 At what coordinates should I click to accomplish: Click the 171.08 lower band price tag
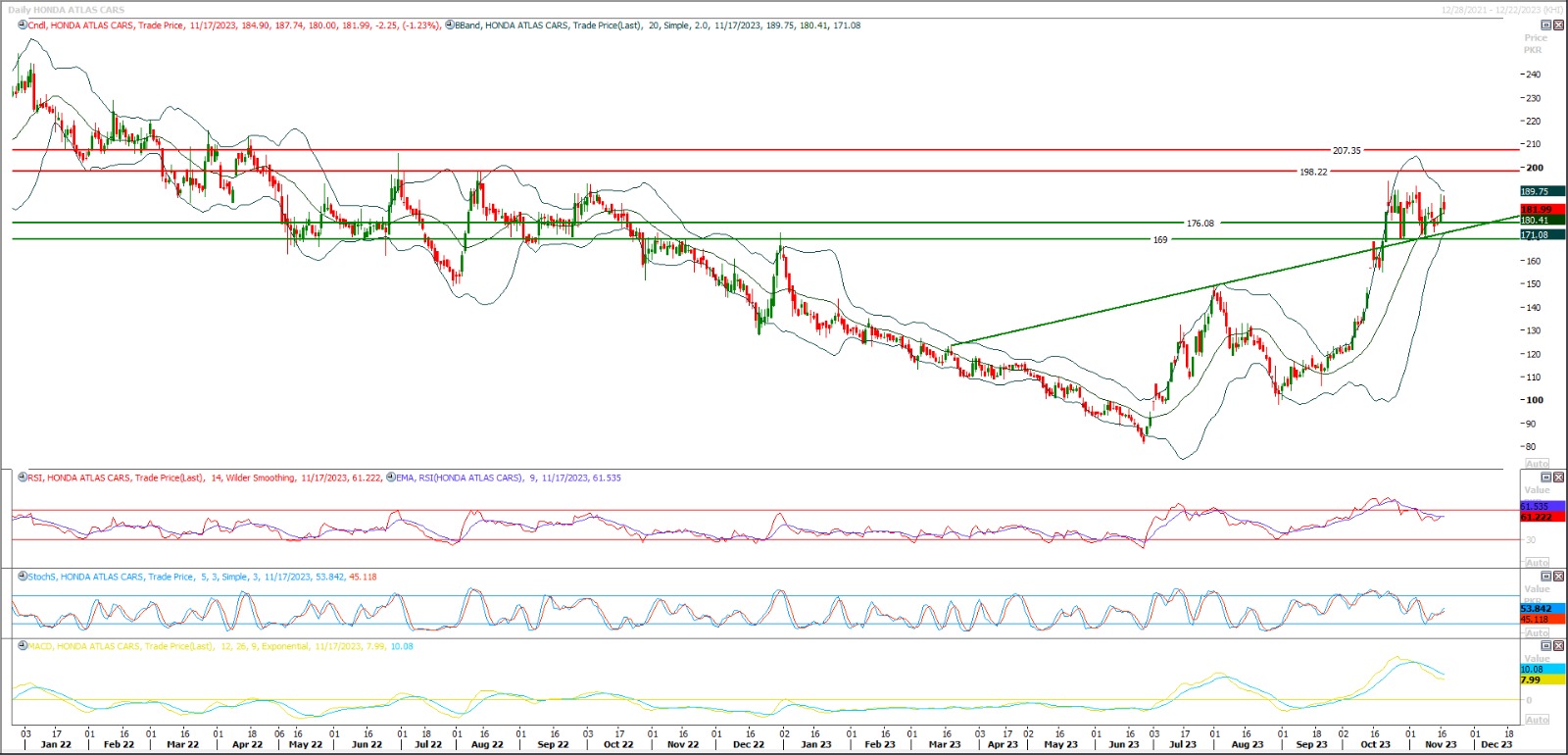pos(1543,235)
